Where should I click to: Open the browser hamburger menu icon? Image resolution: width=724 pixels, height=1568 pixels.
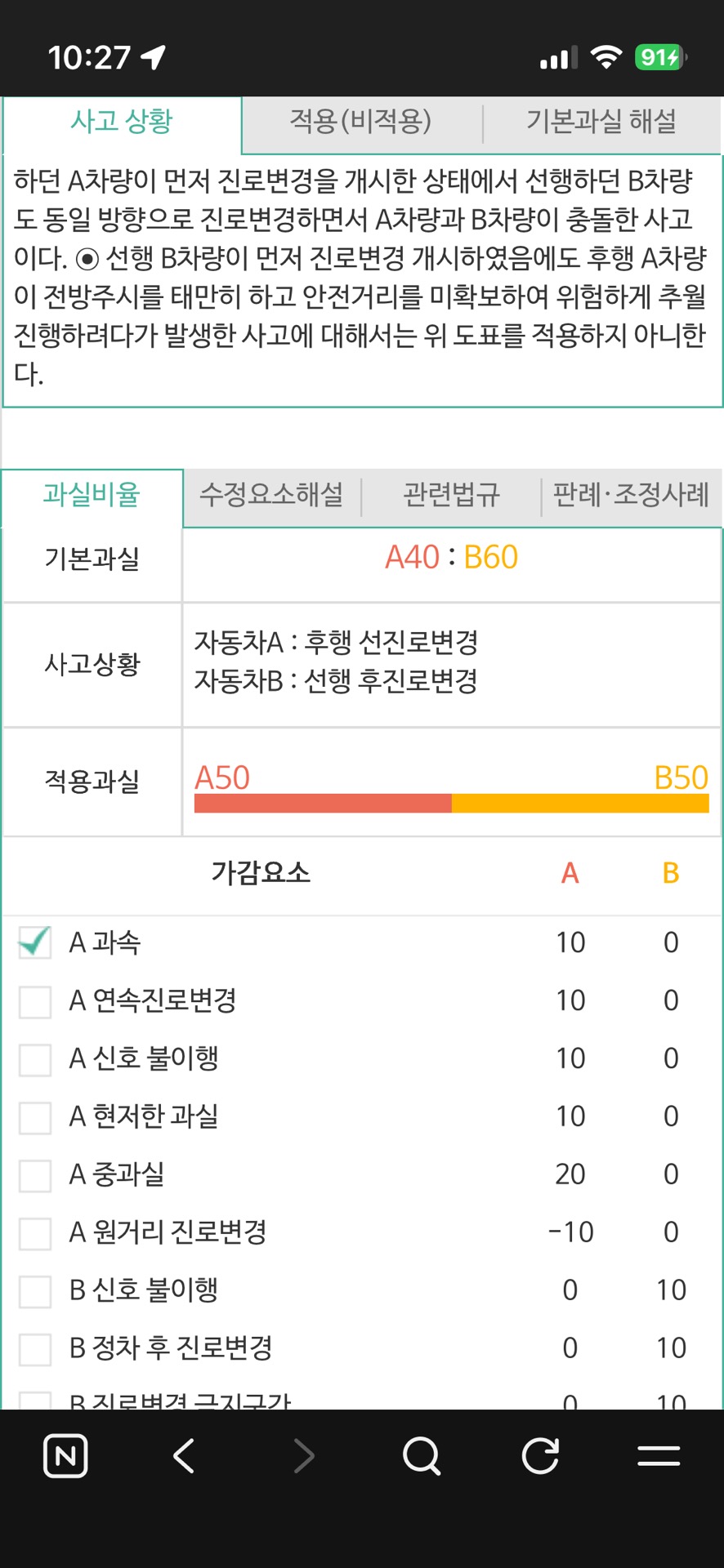pyautogui.click(x=659, y=1455)
